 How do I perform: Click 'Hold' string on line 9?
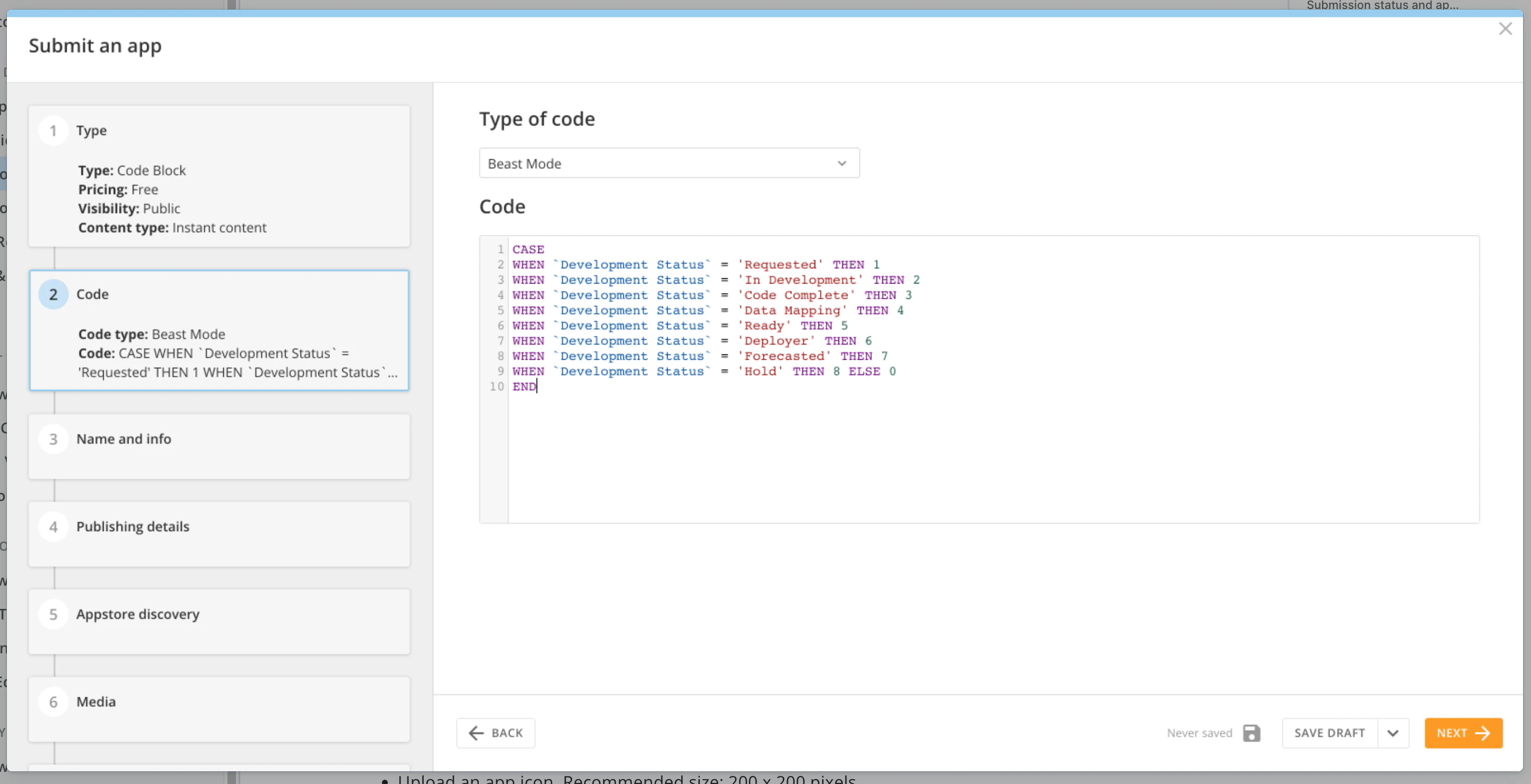[761, 371]
